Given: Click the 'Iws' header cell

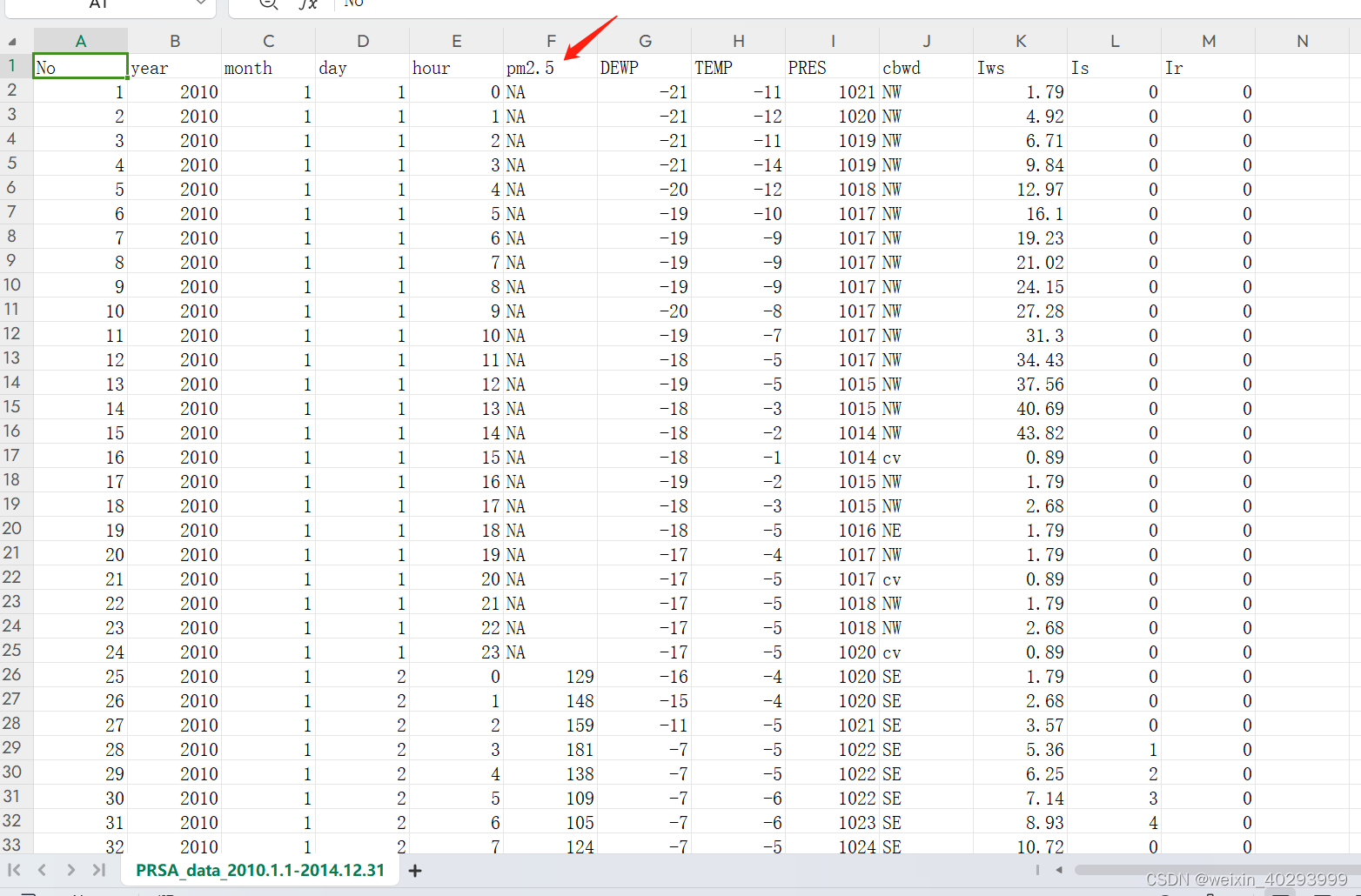Looking at the screenshot, I should [x=1021, y=67].
